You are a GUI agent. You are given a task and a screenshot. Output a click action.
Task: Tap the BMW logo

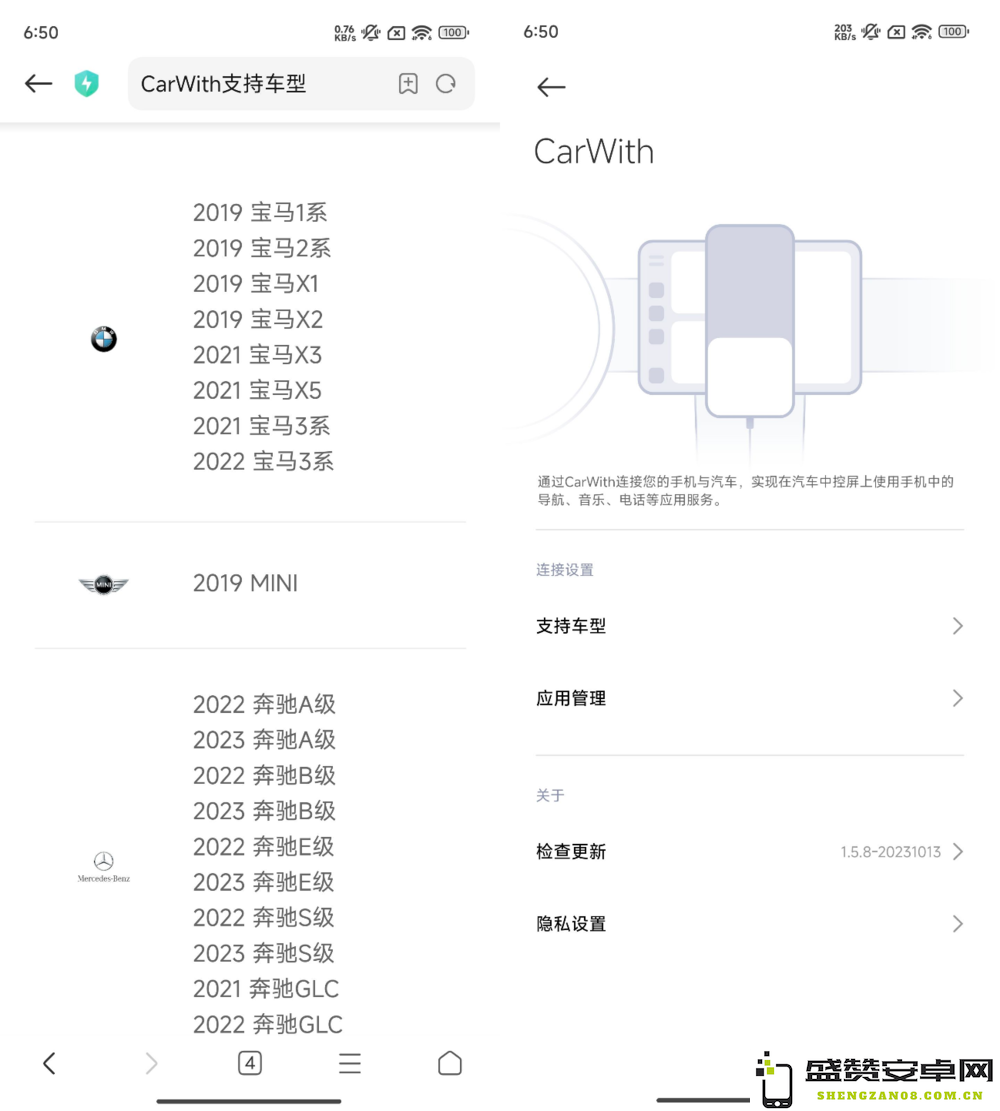coord(103,339)
